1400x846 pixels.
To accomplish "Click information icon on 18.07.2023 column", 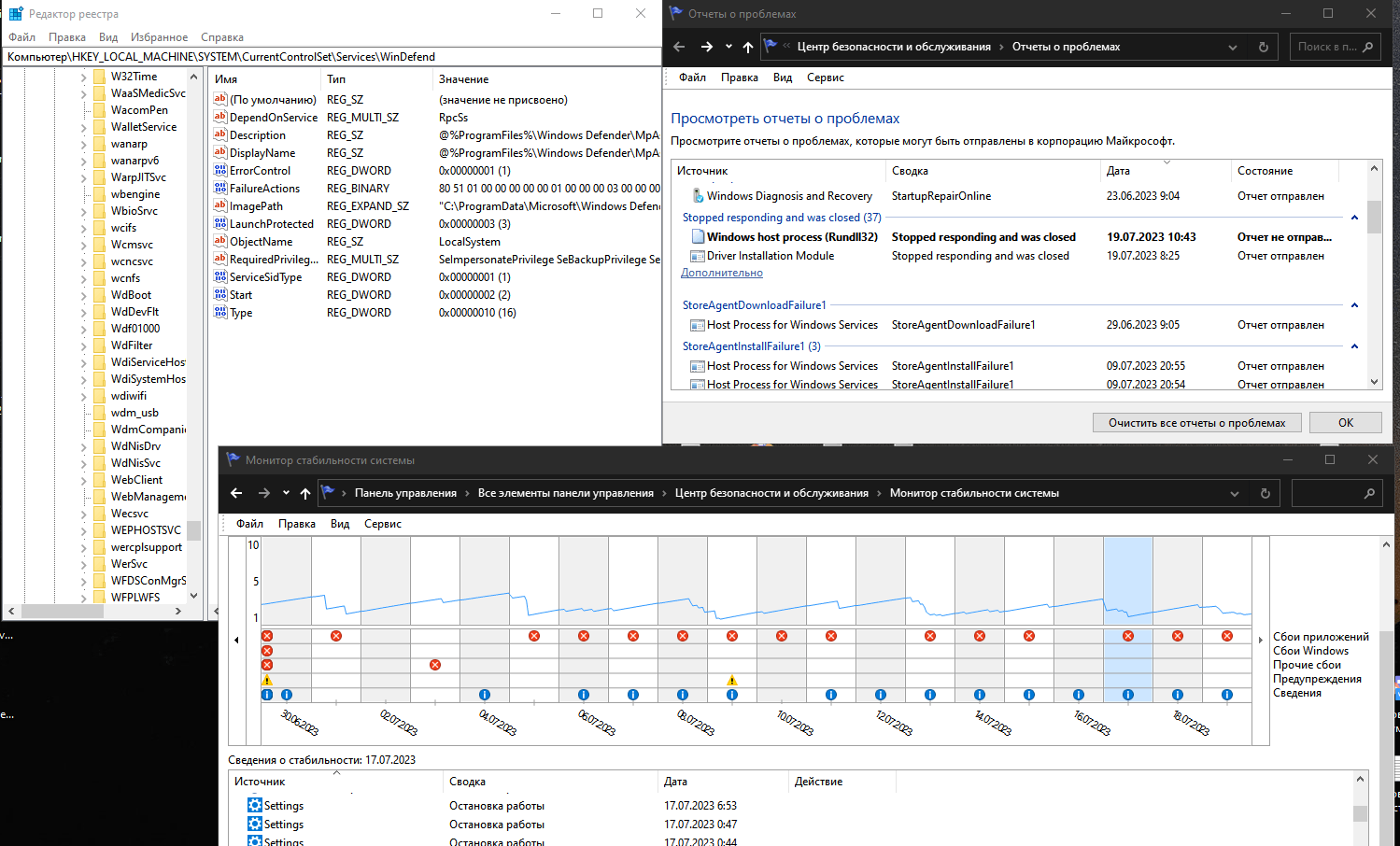I will click(x=1178, y=695).
